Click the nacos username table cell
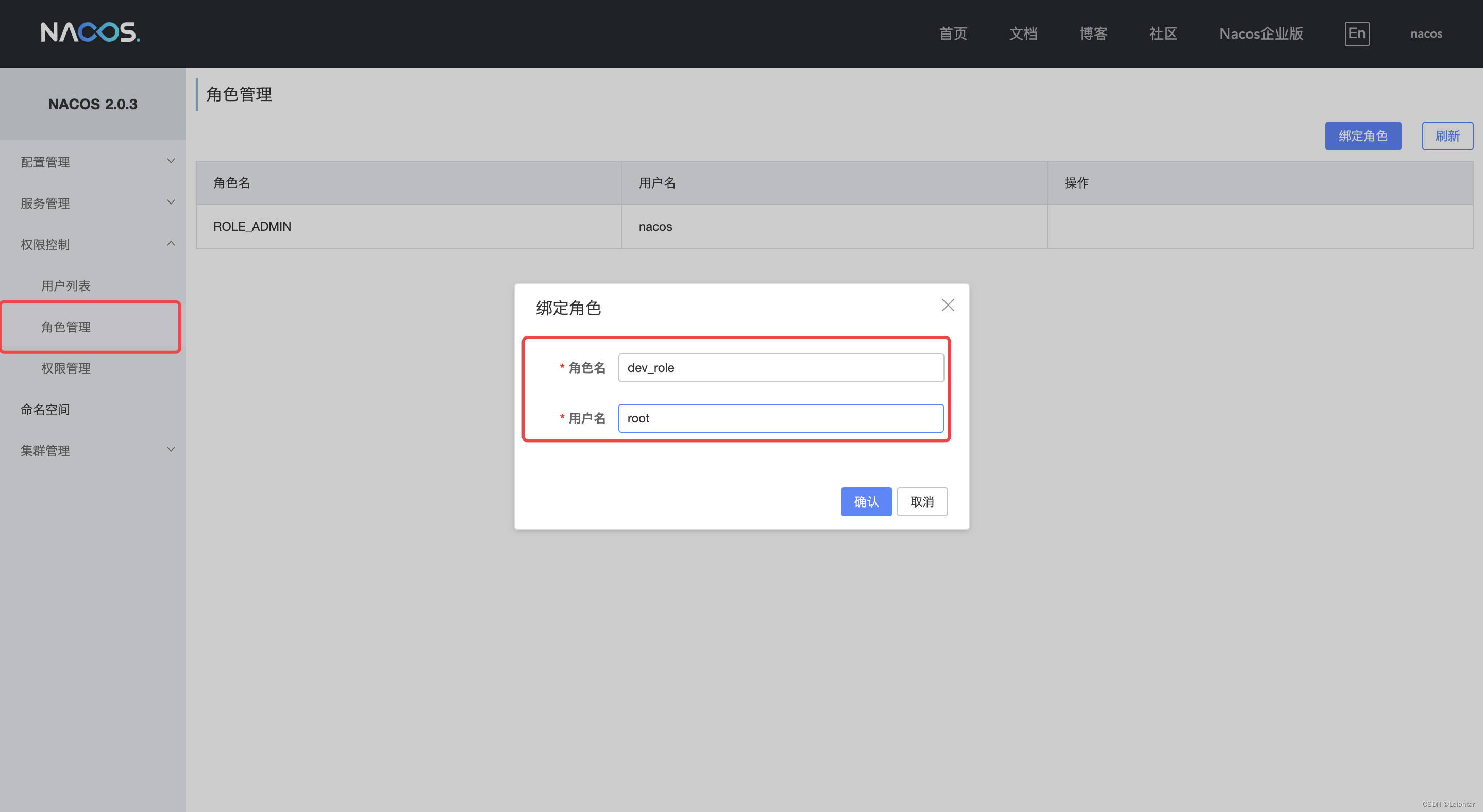Image resolution: width=1483 pixels, height=812 pixels. click(x=834, y=226)
